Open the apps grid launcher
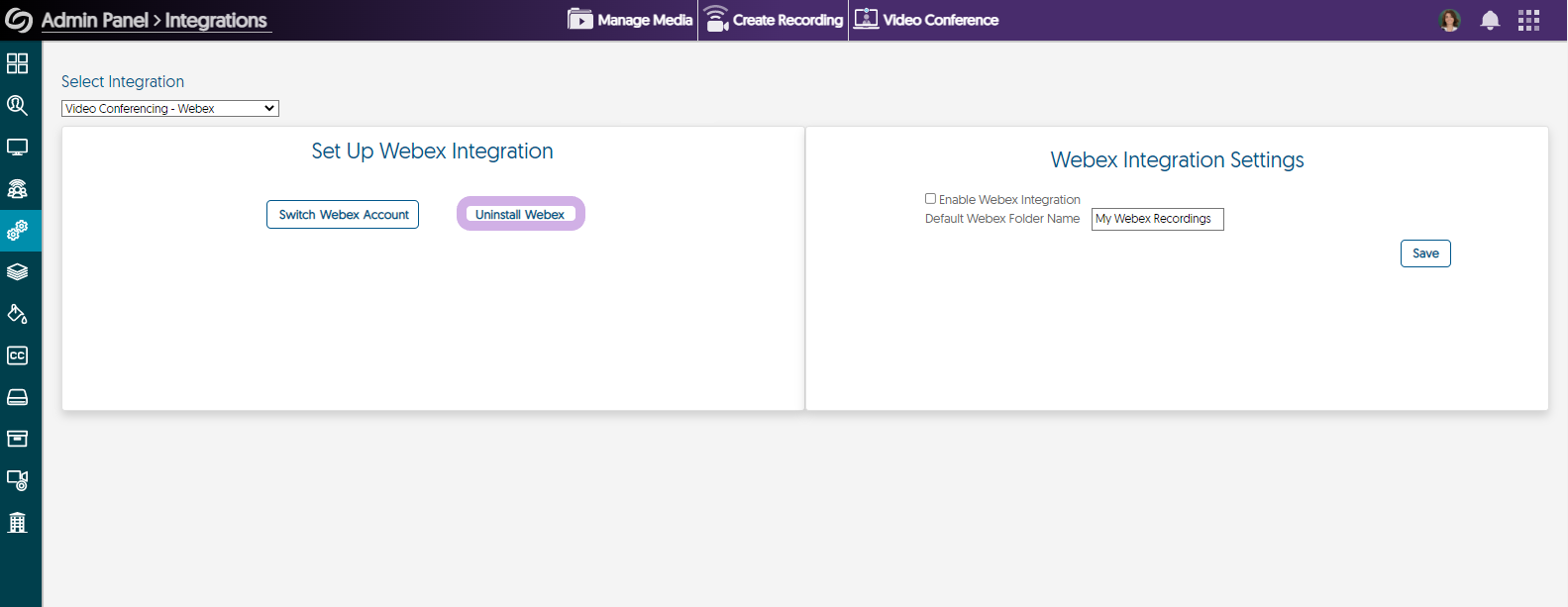Screen dimensions: 1568x607 [x=1528, y=21]
